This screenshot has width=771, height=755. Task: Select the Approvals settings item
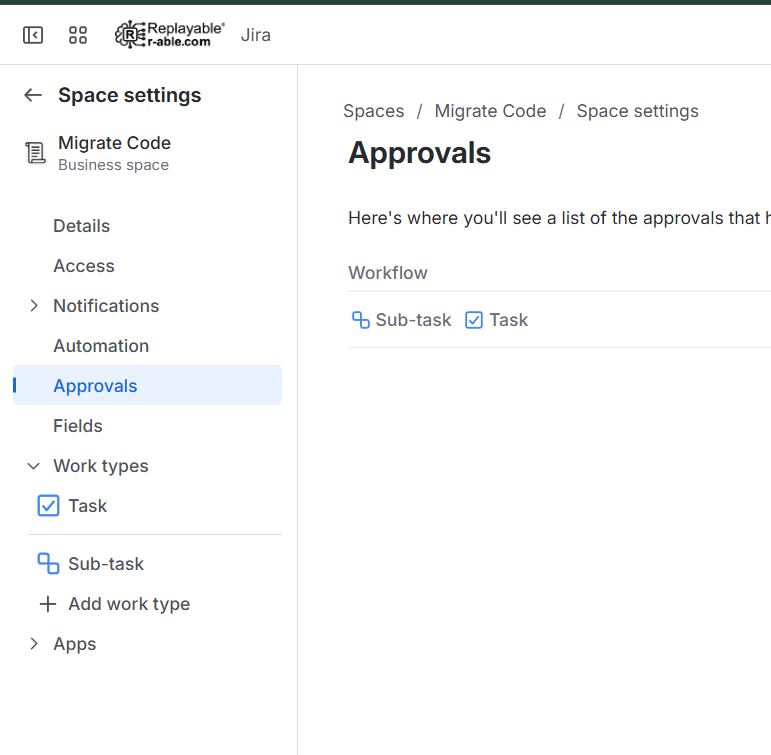(148, 385)
